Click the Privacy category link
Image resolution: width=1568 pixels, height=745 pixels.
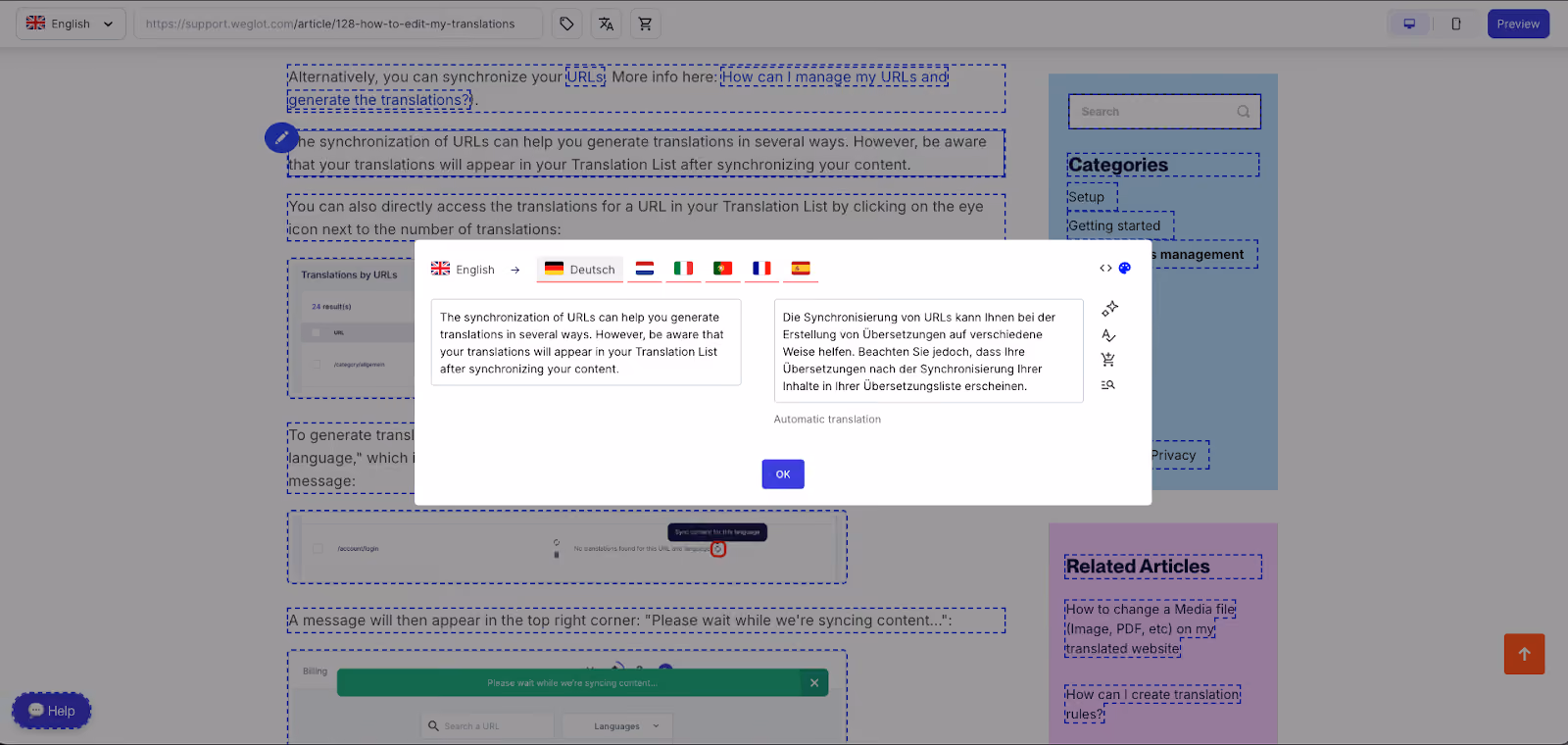1174,455
